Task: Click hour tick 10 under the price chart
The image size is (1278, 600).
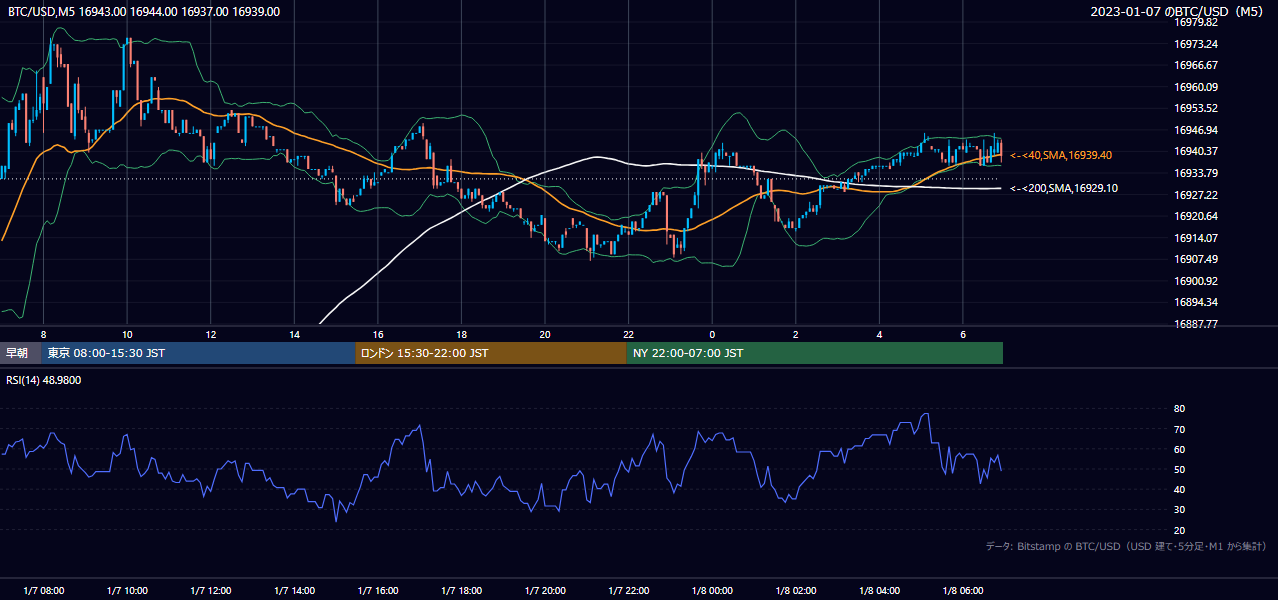Action: point(127,333)
